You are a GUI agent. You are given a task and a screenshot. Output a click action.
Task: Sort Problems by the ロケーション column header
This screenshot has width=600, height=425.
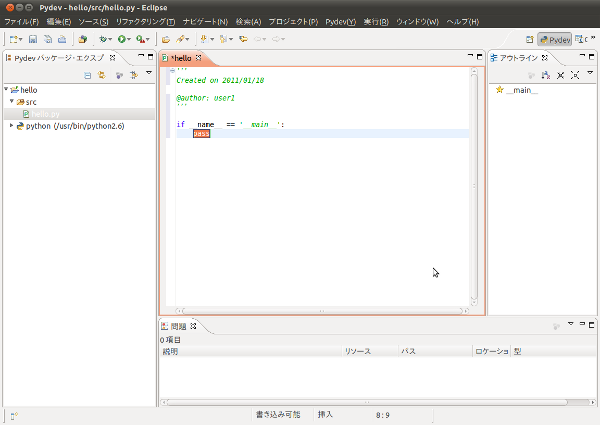(x=491, y=351)
